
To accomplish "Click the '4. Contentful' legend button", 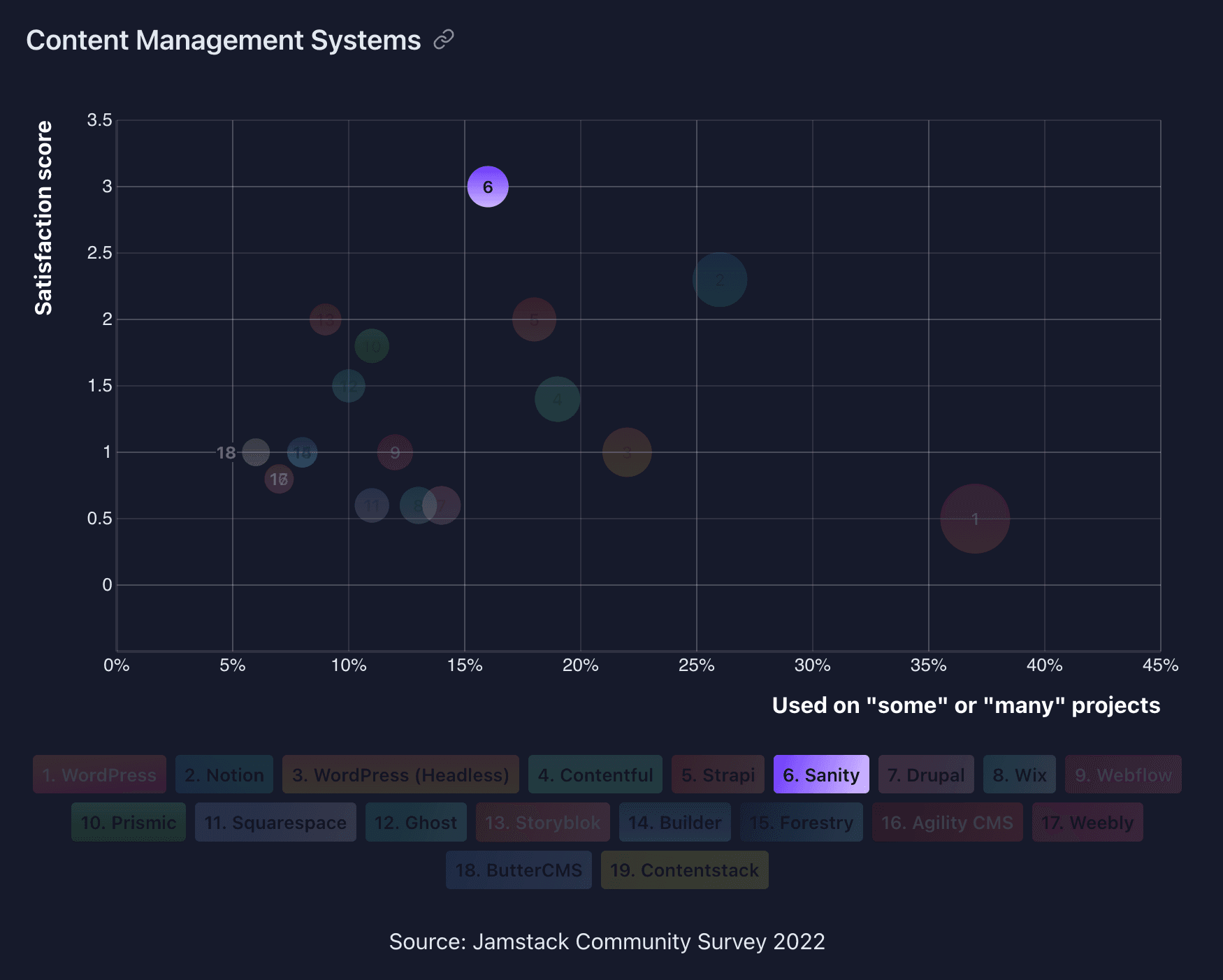I will tap(595, 774).
